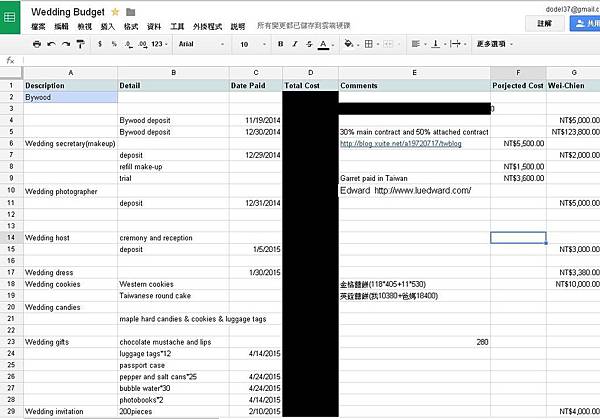Click the Wedding photographer cell
This screenshot has height=419, width=600.
[x=70, y=191]
